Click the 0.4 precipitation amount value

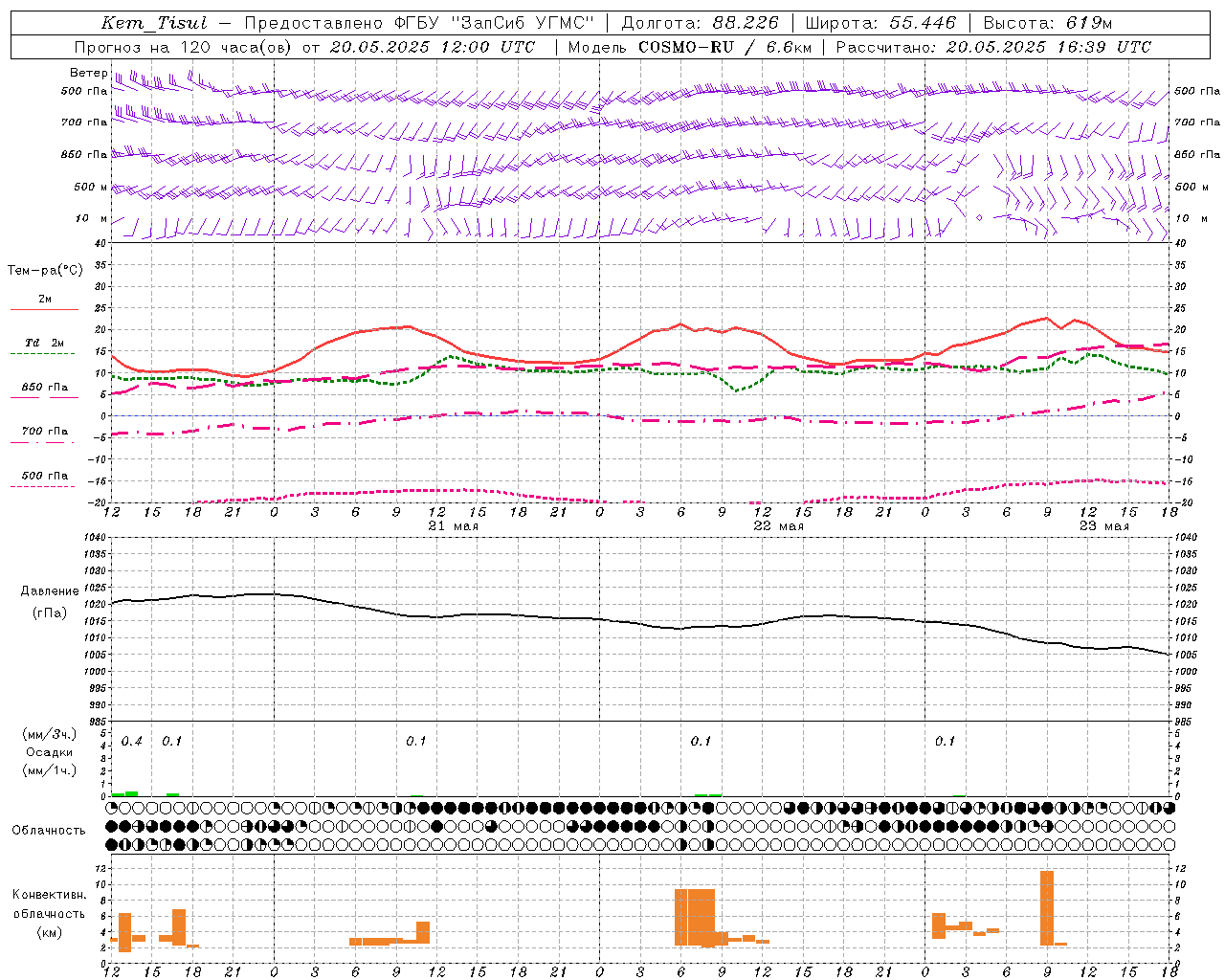click(x=132, y=742)
